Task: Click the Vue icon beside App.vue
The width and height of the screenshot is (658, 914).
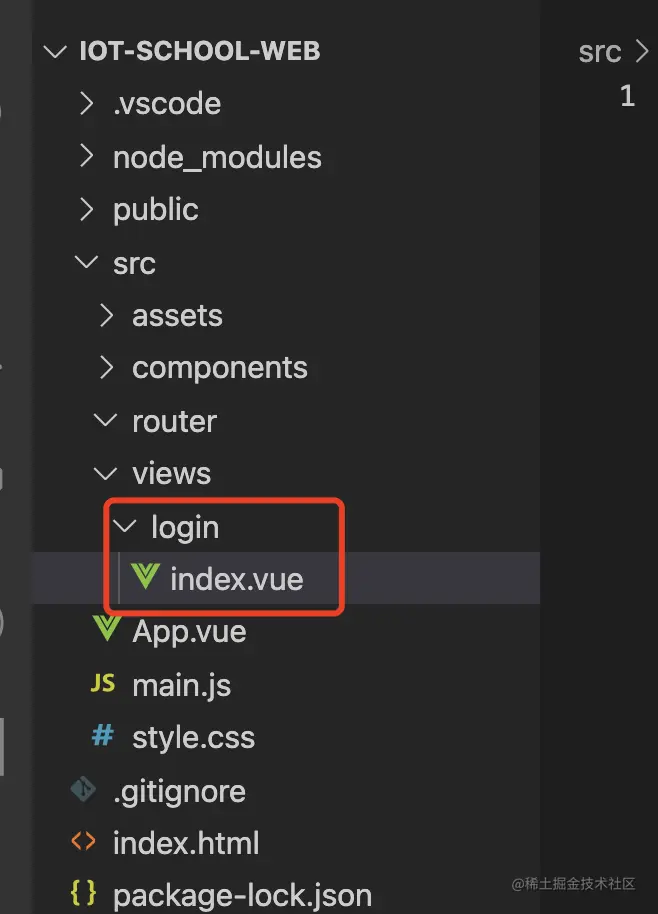Action: pos(107,628)
